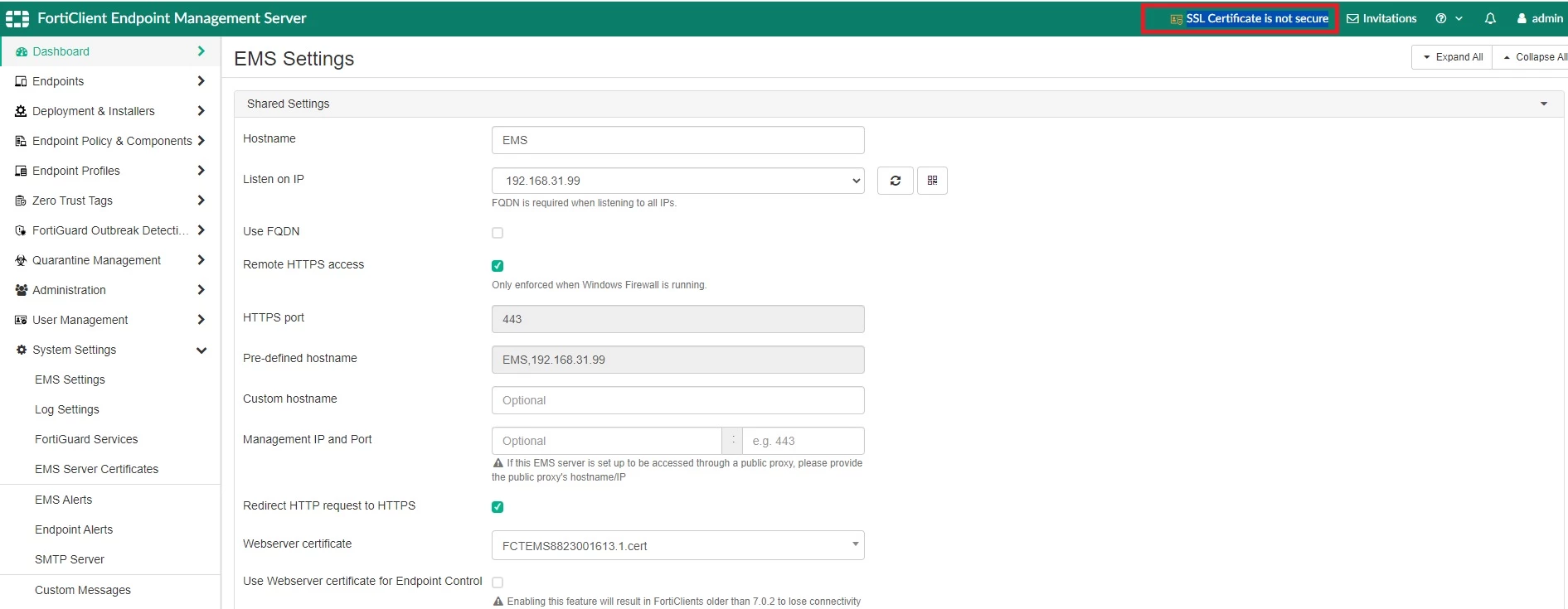This screenshot has width=1568, height=609.
Task: Expand the Quarantine Management chevron
Action: point(201,260)
